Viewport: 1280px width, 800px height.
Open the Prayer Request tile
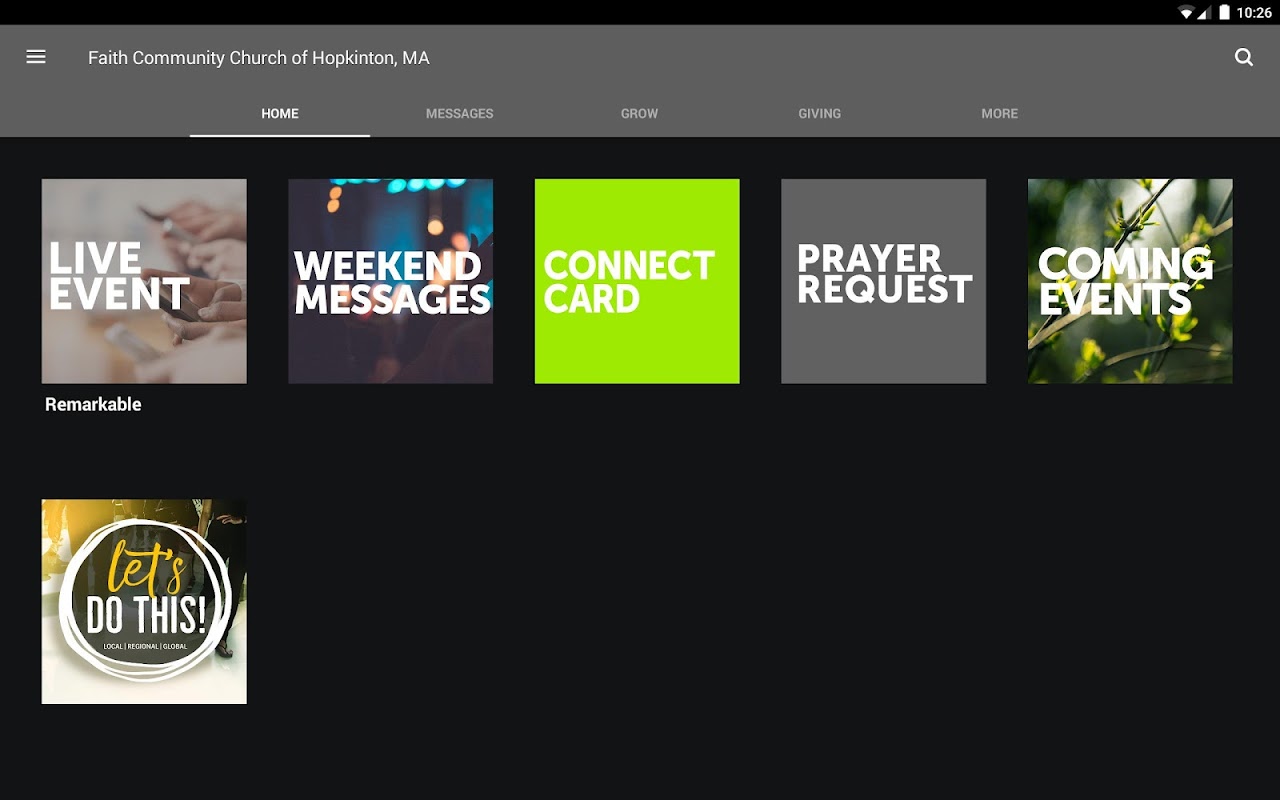[x=884, y=281]
